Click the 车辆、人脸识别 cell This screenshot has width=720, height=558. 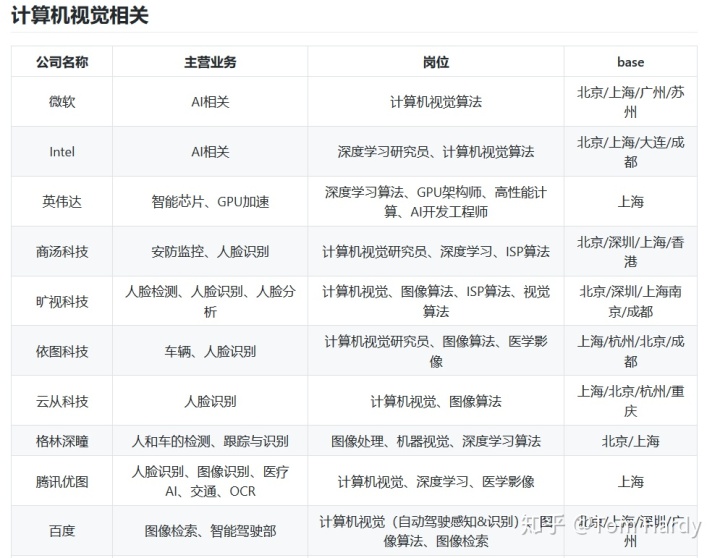tap(210, 352)
